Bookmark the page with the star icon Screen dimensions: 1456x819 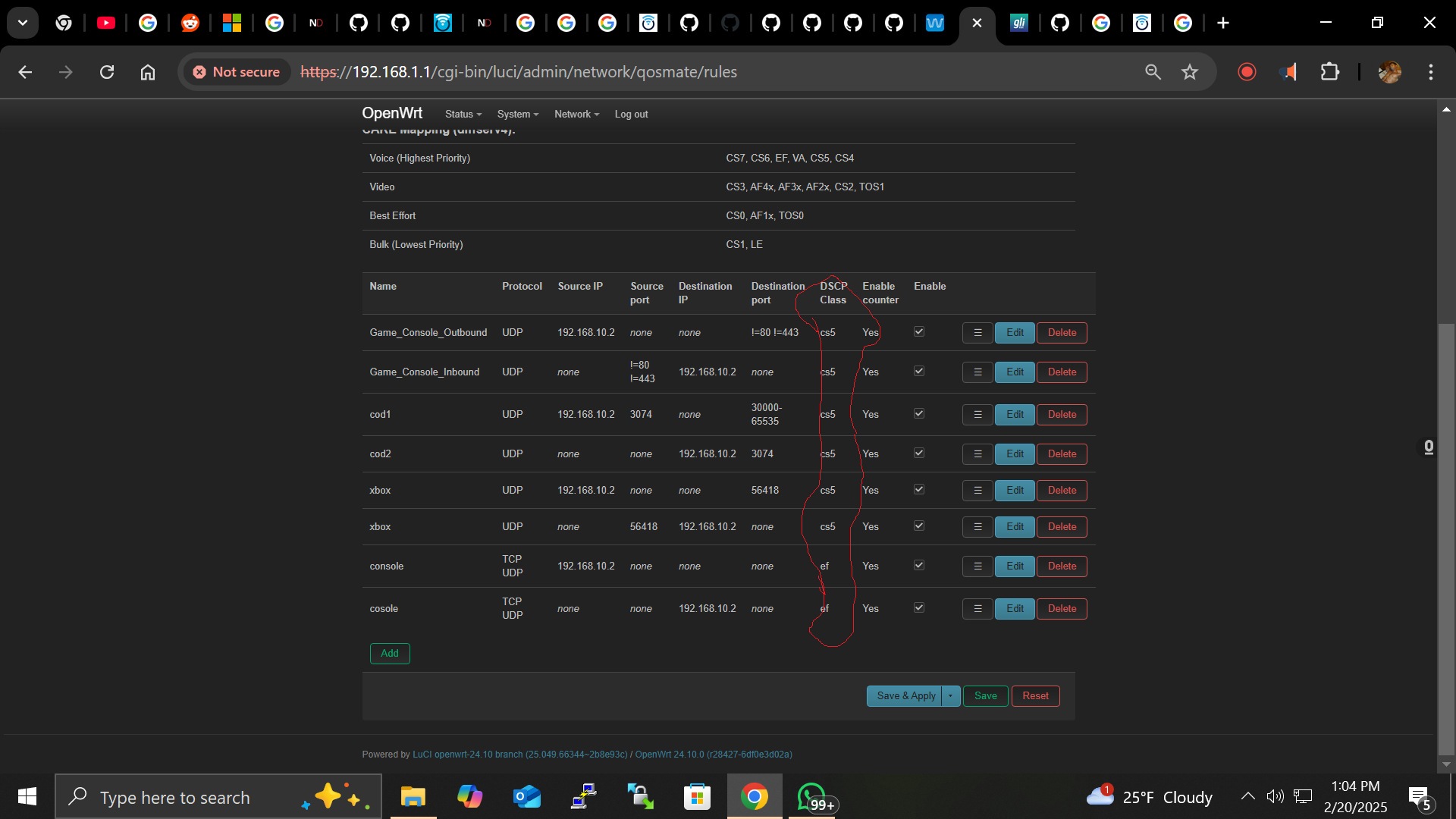[1190, 72]
